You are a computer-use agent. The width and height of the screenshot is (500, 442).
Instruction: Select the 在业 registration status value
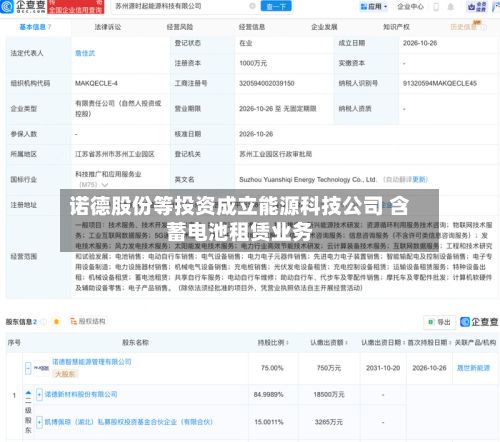(x=246, y=43)
